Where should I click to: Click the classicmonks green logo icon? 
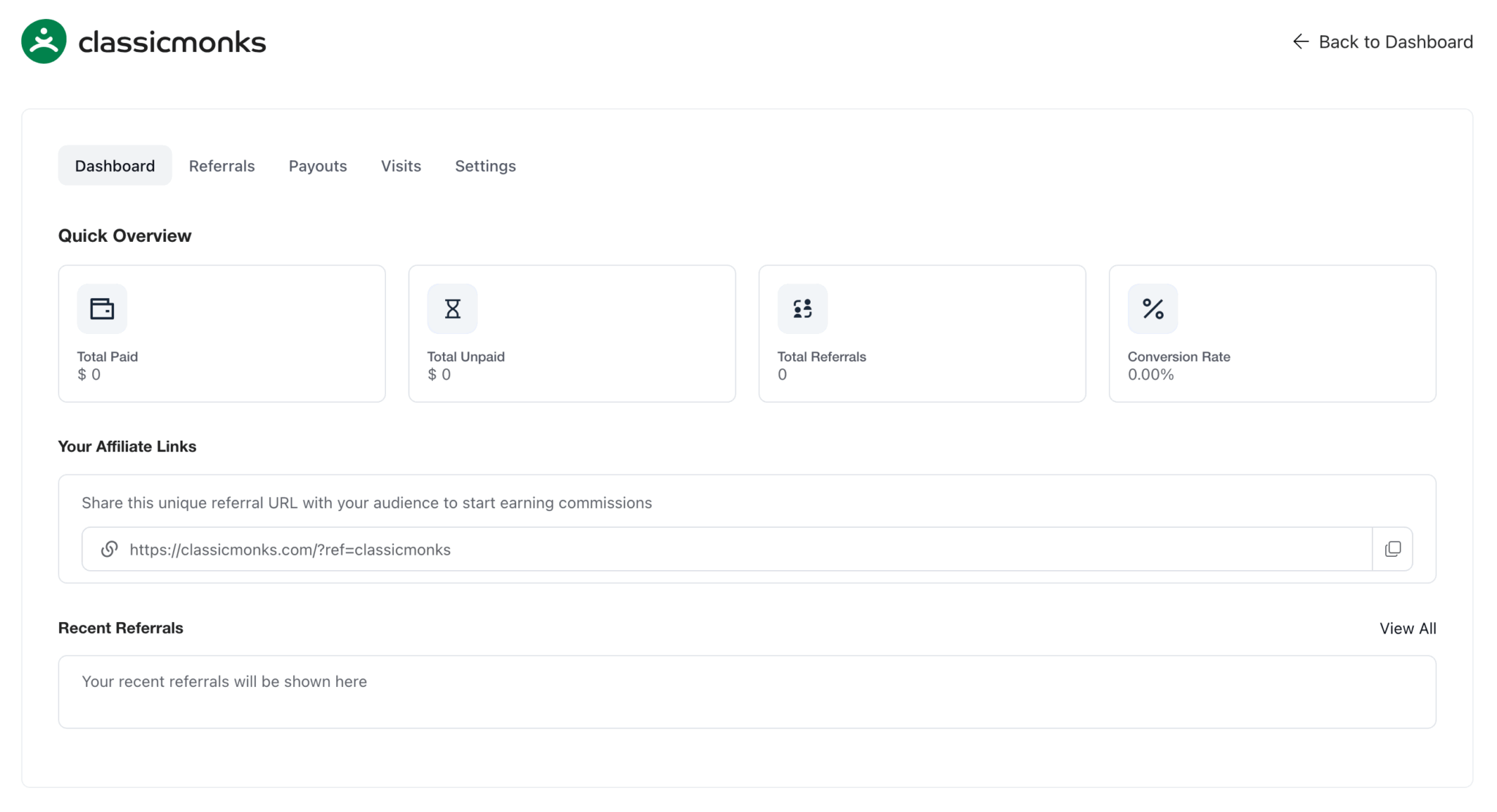pyautogui.click(x=44, y=42)
